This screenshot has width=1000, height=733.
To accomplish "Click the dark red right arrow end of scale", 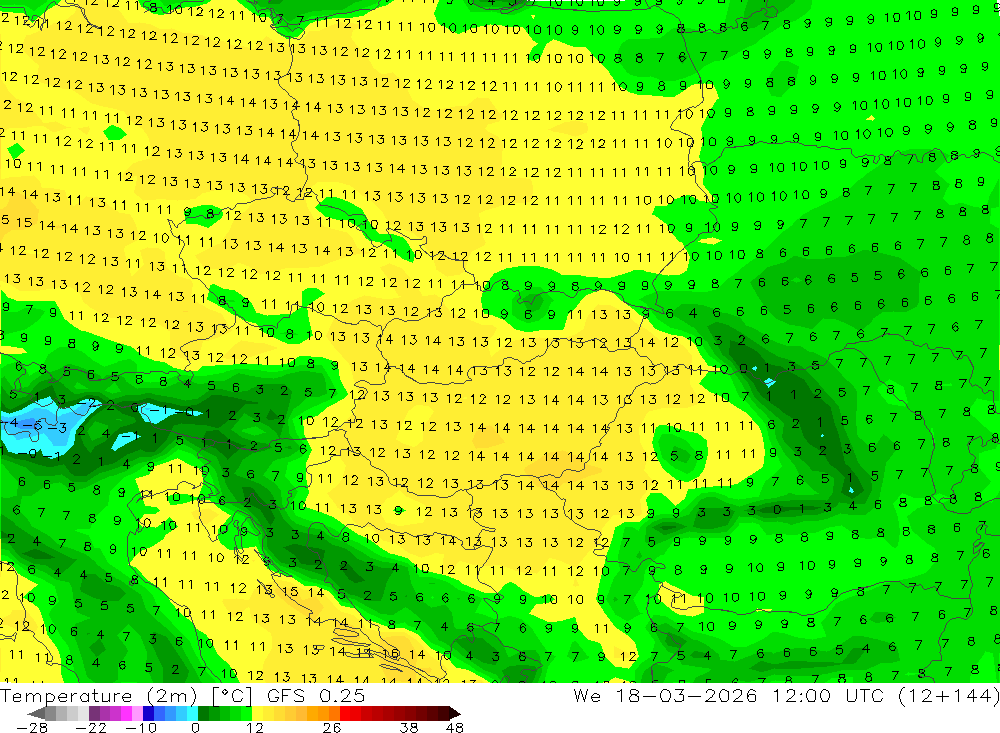I will [454, 713].
